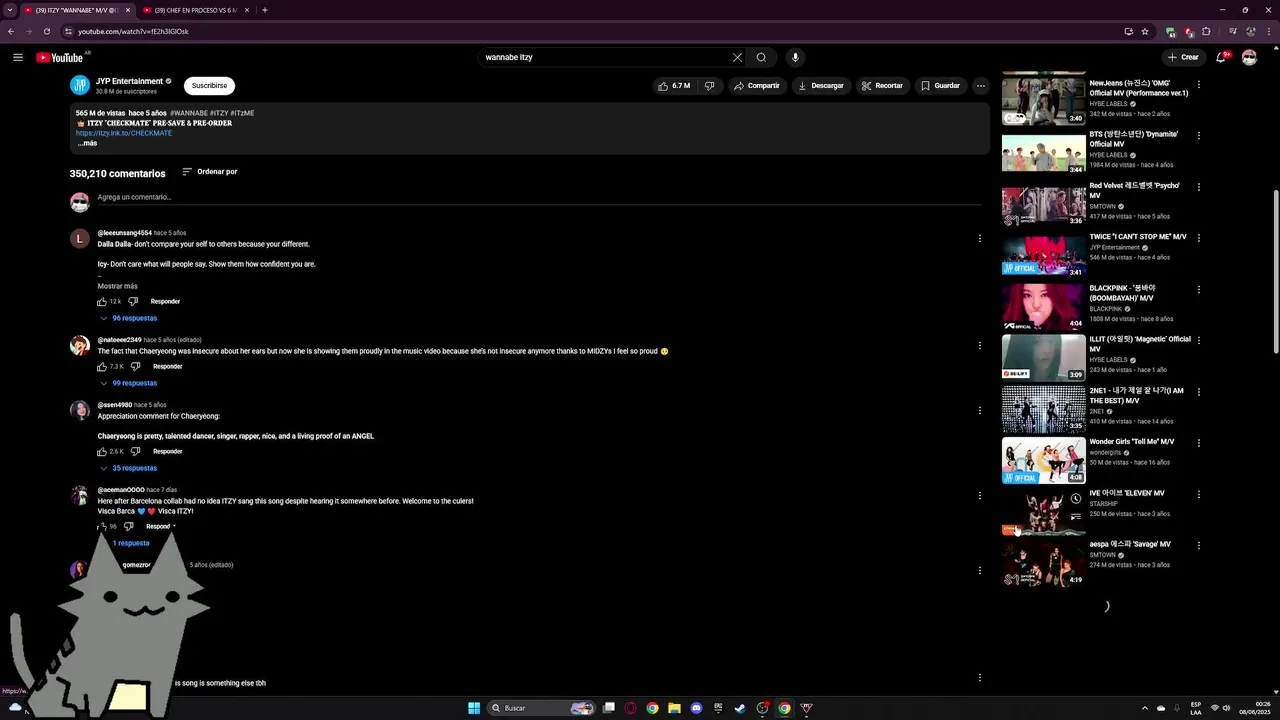Viewport: 1280px width, 720px height.
Task: Click the #WANNABE hashtag
Action: [x=189, y=113]
